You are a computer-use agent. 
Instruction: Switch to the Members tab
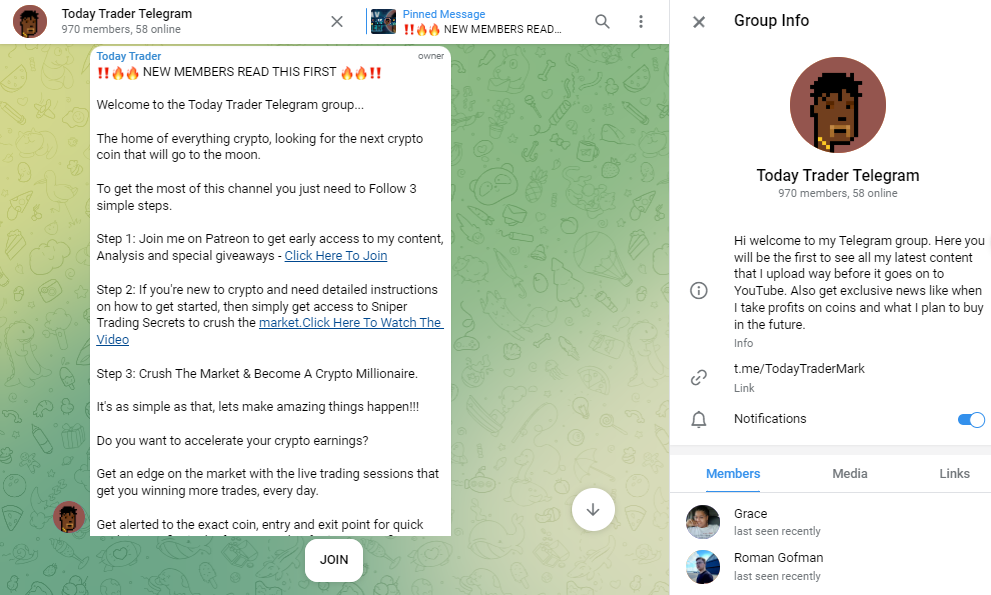click(733, 474)
